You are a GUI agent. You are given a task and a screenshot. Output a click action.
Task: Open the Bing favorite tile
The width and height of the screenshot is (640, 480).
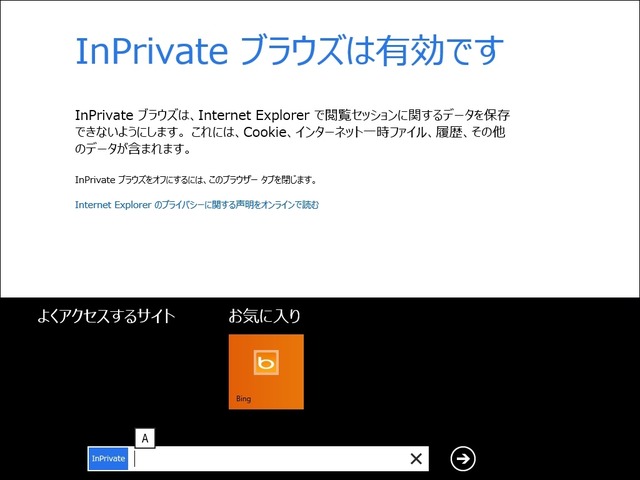[266, 371]
